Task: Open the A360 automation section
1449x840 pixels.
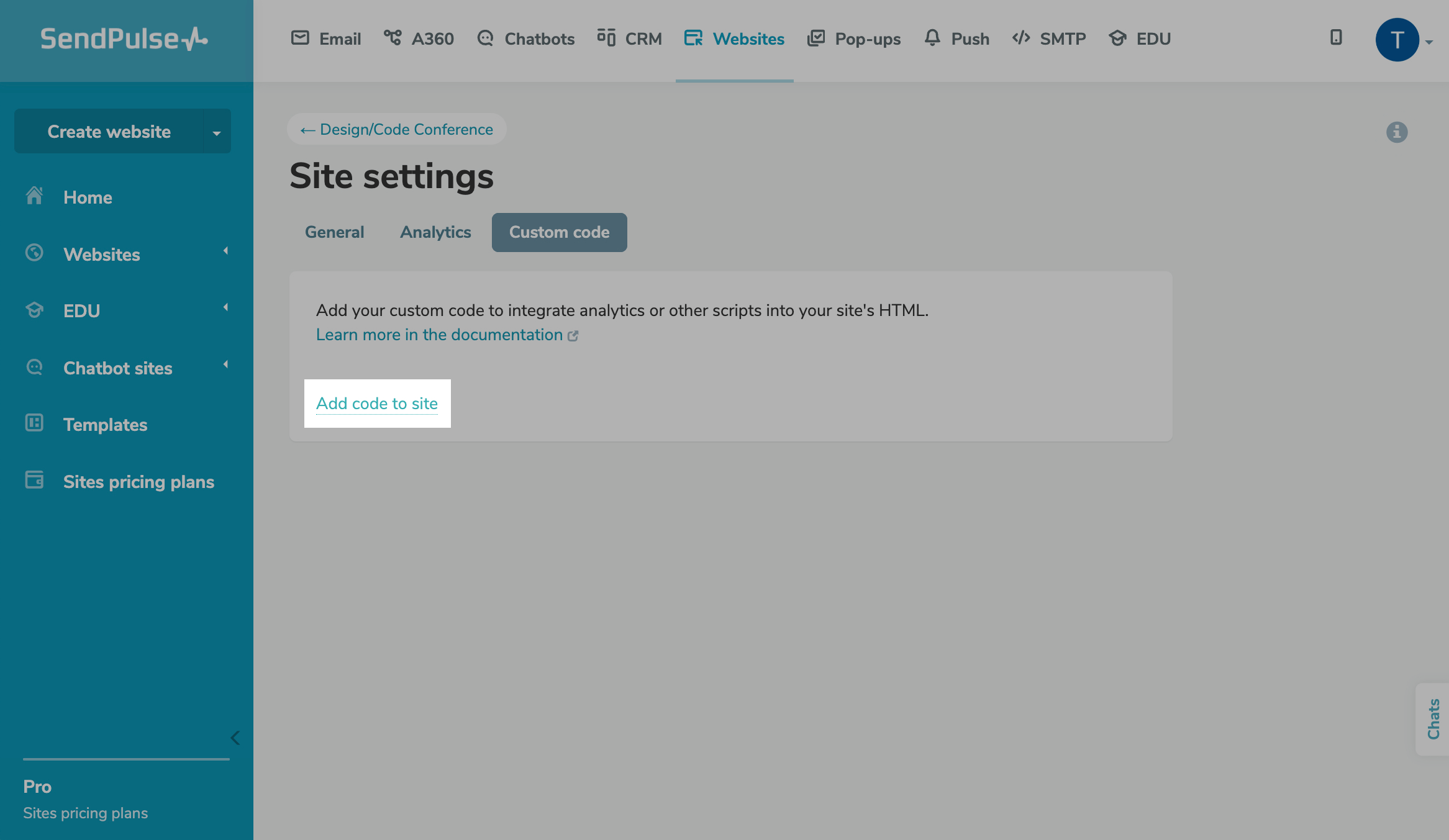Action: (419, 38)
